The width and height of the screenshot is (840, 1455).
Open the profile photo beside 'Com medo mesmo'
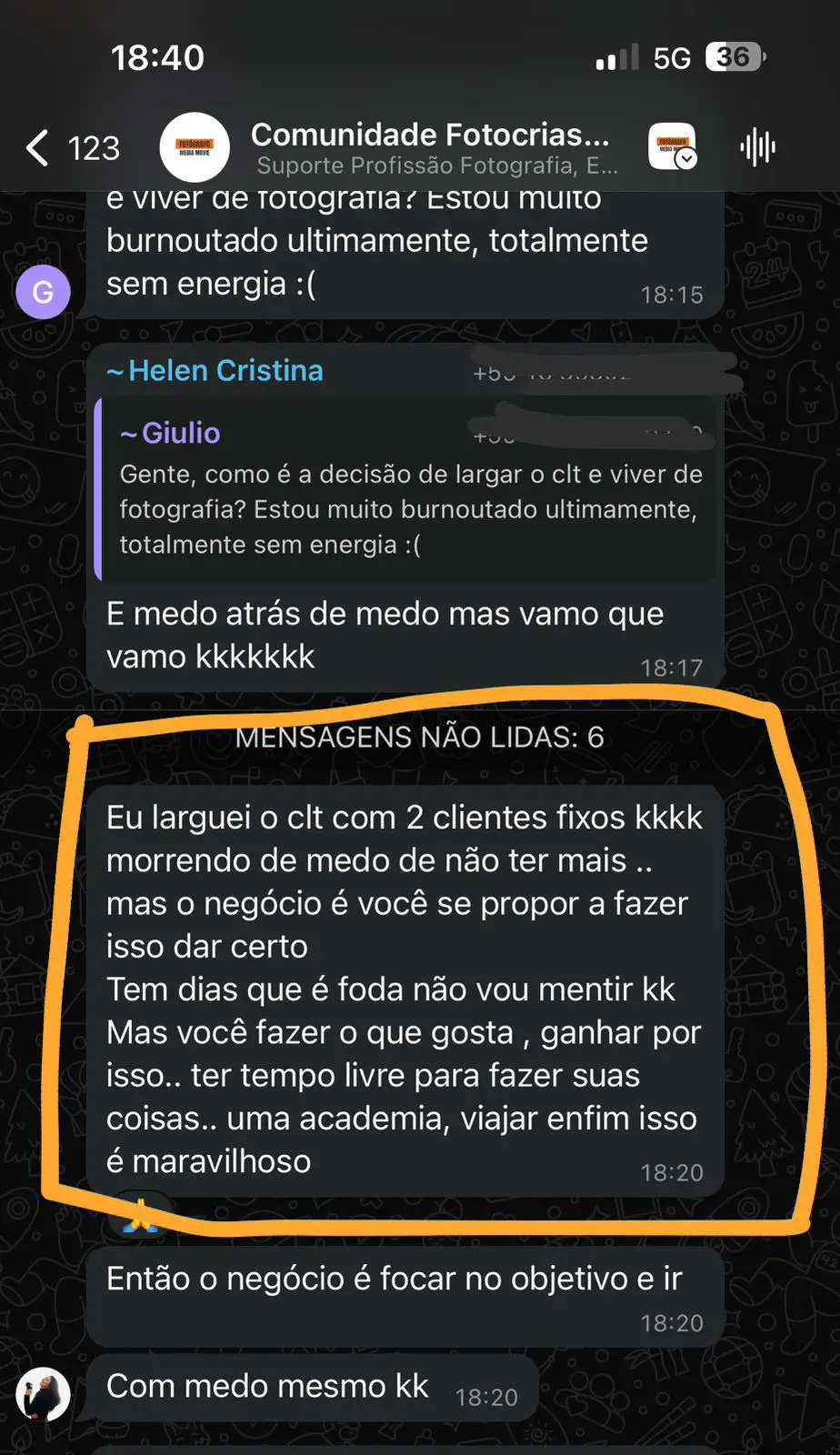[43, 1393]
